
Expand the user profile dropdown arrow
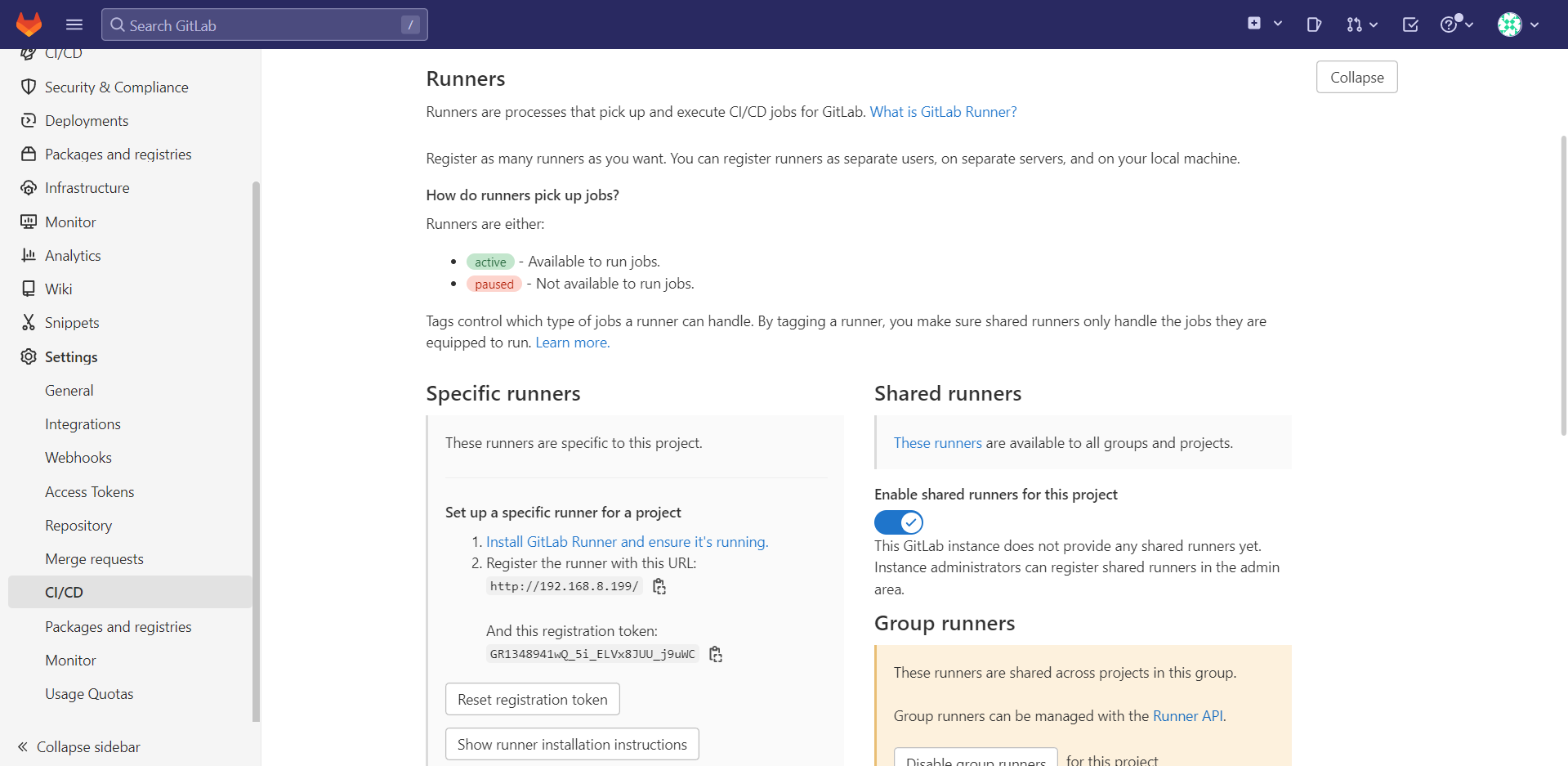point(1534,25)
